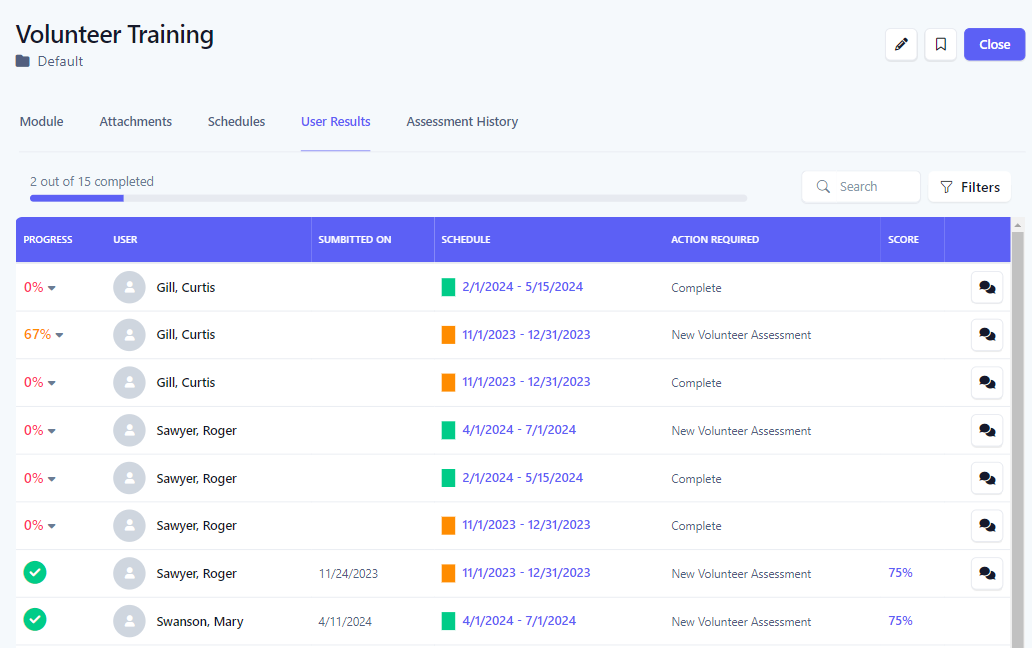The height and width of the screenshot is (648, 1032).
Task: Click the Default folder icon
Action: (x=23, y=61)
